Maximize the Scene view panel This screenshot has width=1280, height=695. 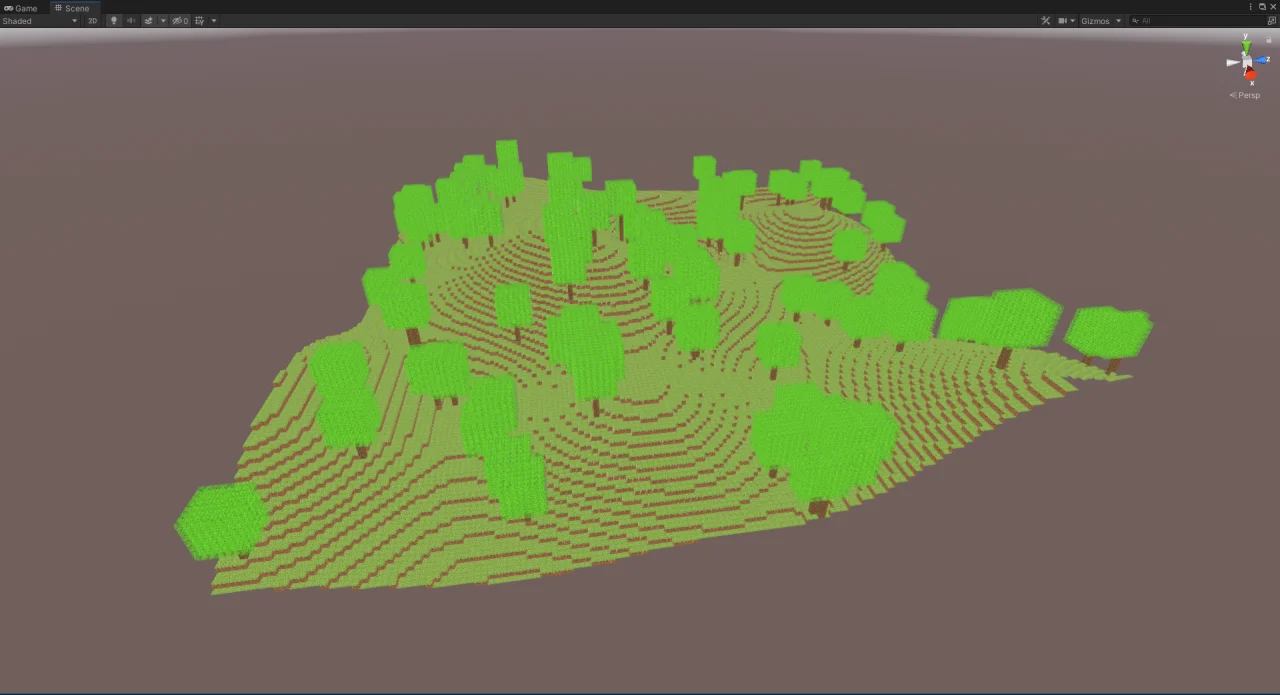click(x=1262, y=7)
